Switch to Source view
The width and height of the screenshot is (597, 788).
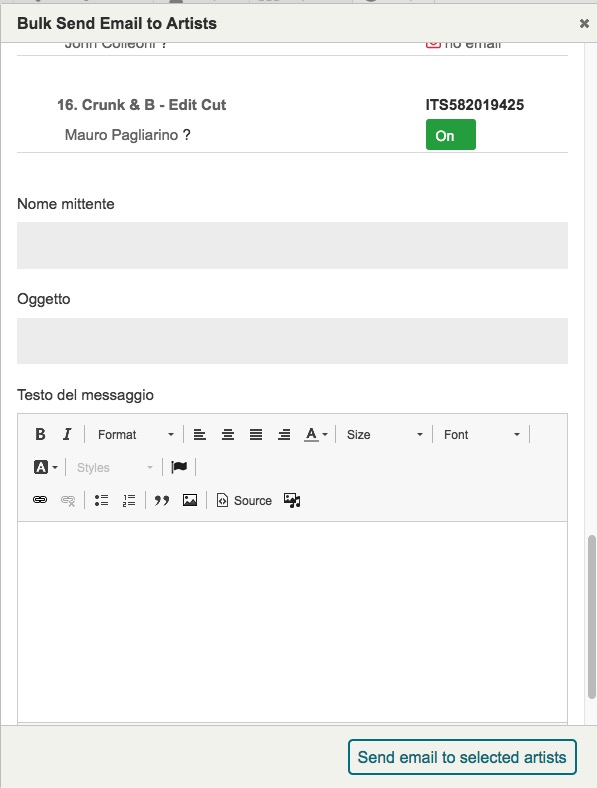[244, 500]
